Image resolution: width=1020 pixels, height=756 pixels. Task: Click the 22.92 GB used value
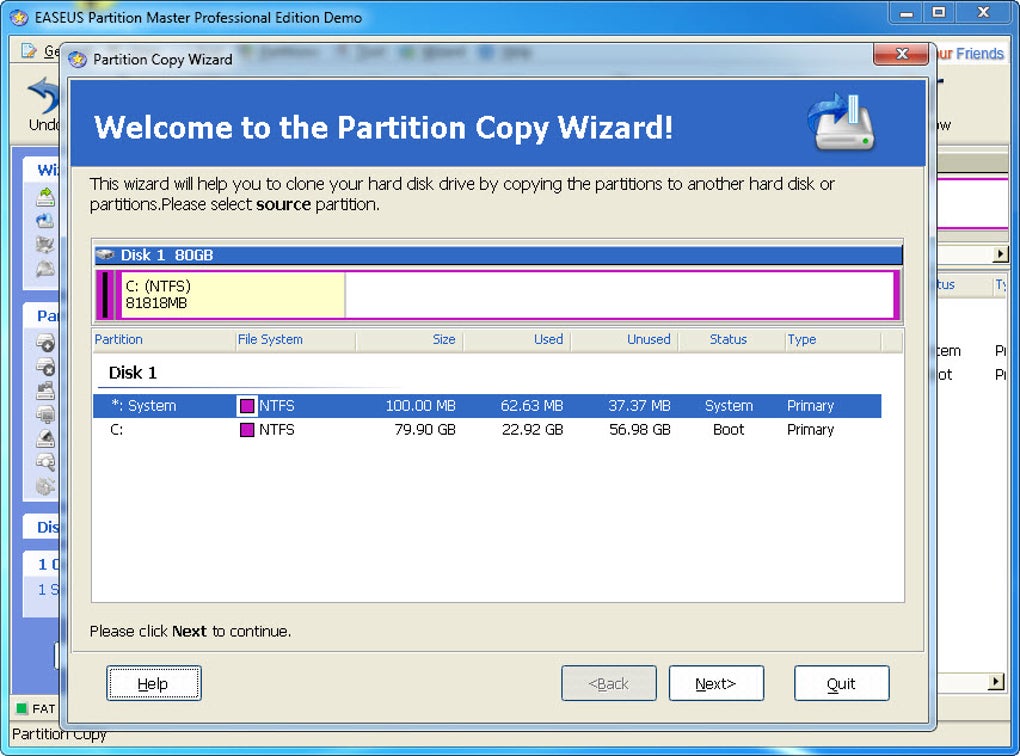[532, 430]
